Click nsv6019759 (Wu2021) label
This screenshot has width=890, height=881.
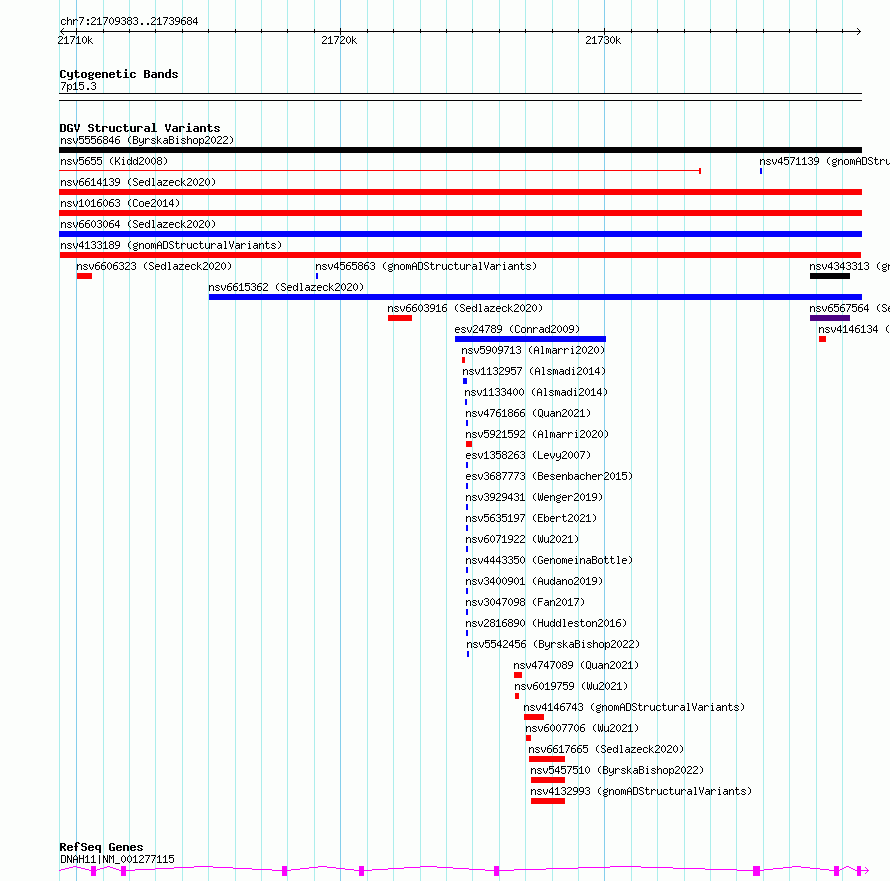click(x=571, y=686)
